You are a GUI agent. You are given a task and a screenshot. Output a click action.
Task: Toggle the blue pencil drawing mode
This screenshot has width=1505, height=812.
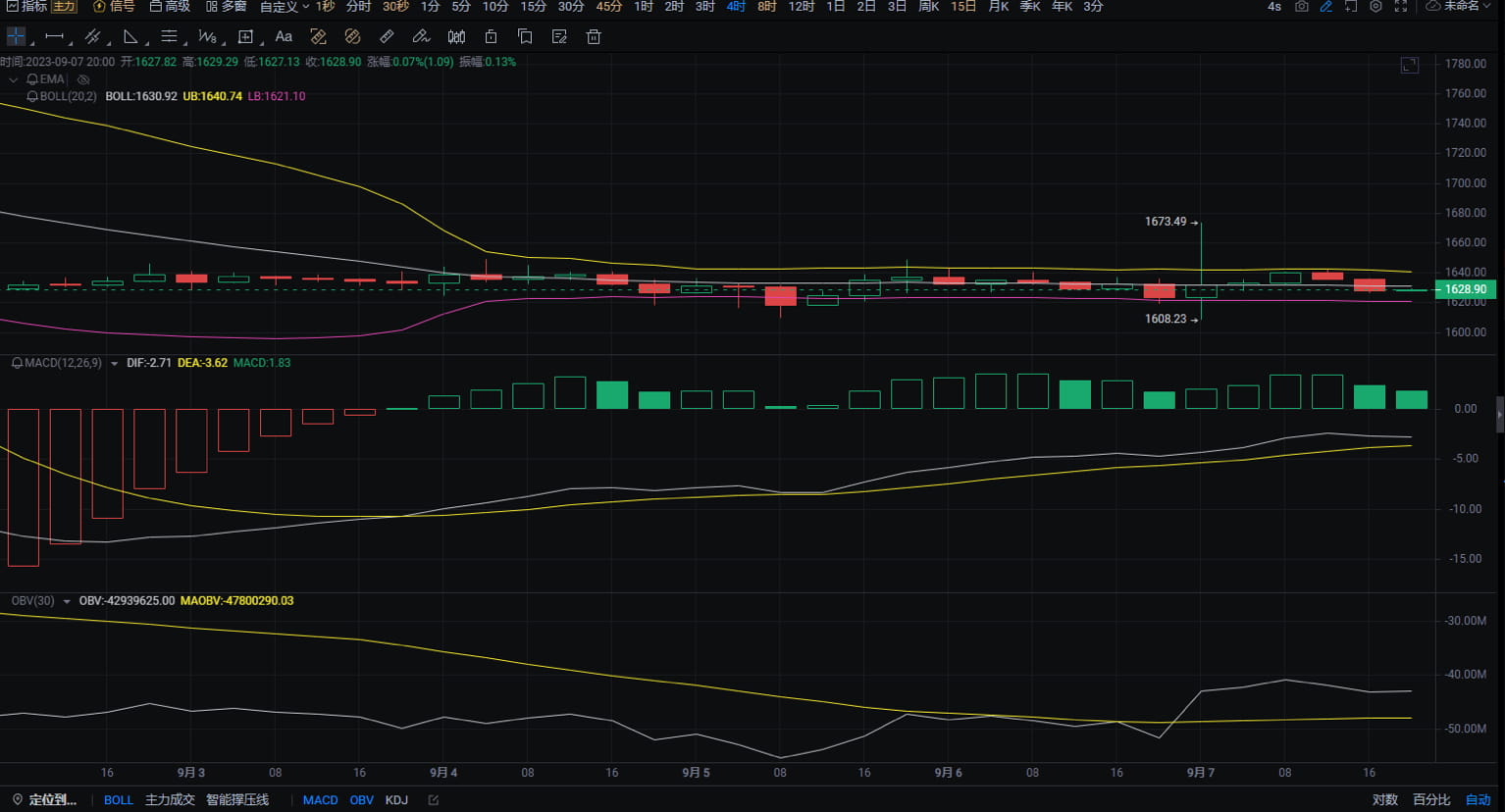tap(1326, 7)
